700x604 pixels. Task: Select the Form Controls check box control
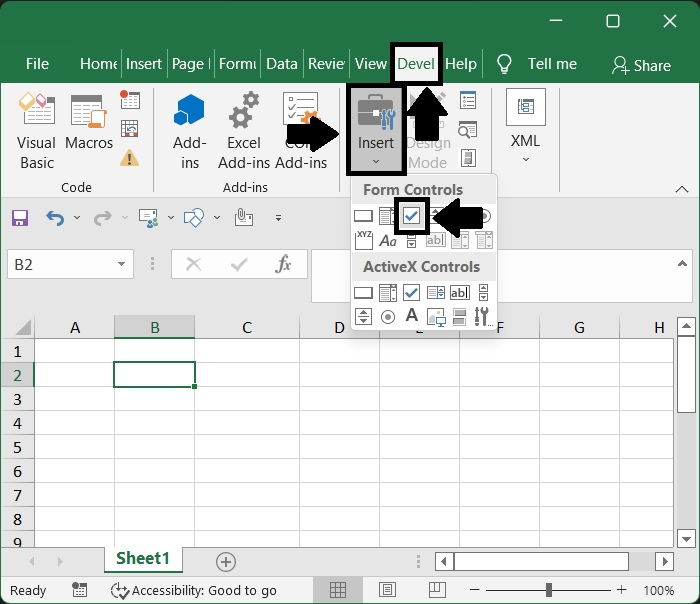click(x=411, y=216)
